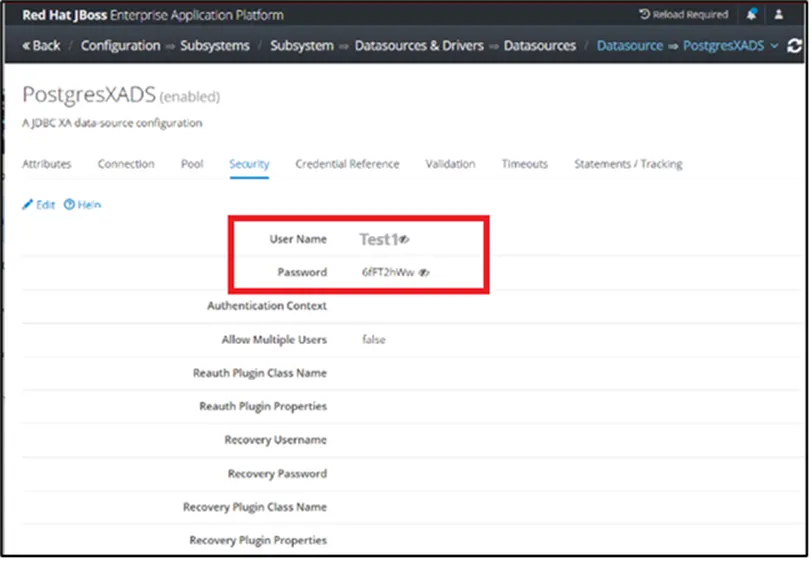Open the Help link
This screenshot has height=561, width=812.
coord(82,205)
